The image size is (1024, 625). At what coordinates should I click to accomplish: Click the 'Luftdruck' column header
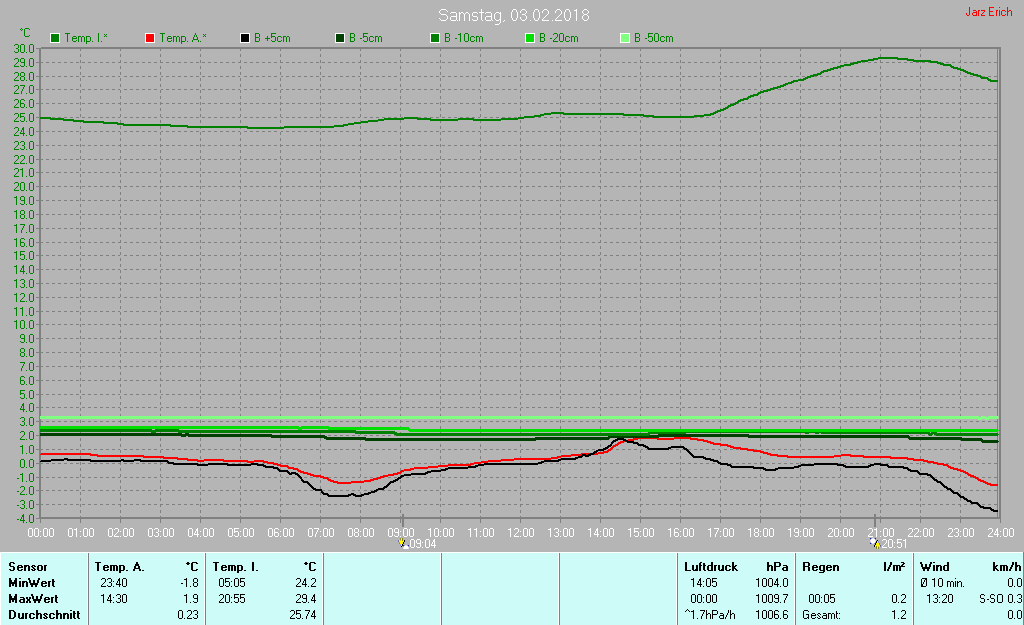(x=711, y=567)
